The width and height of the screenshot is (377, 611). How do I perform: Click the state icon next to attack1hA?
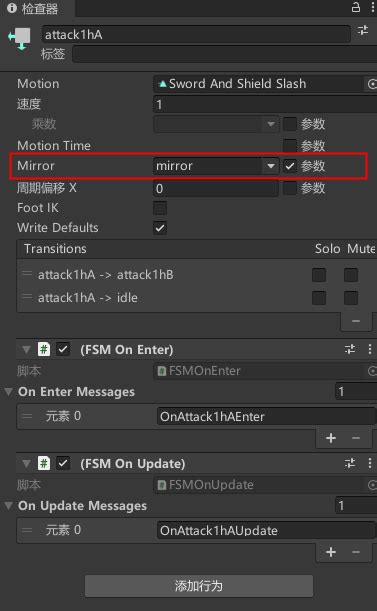pyautogui.click(x=20, y=39)
